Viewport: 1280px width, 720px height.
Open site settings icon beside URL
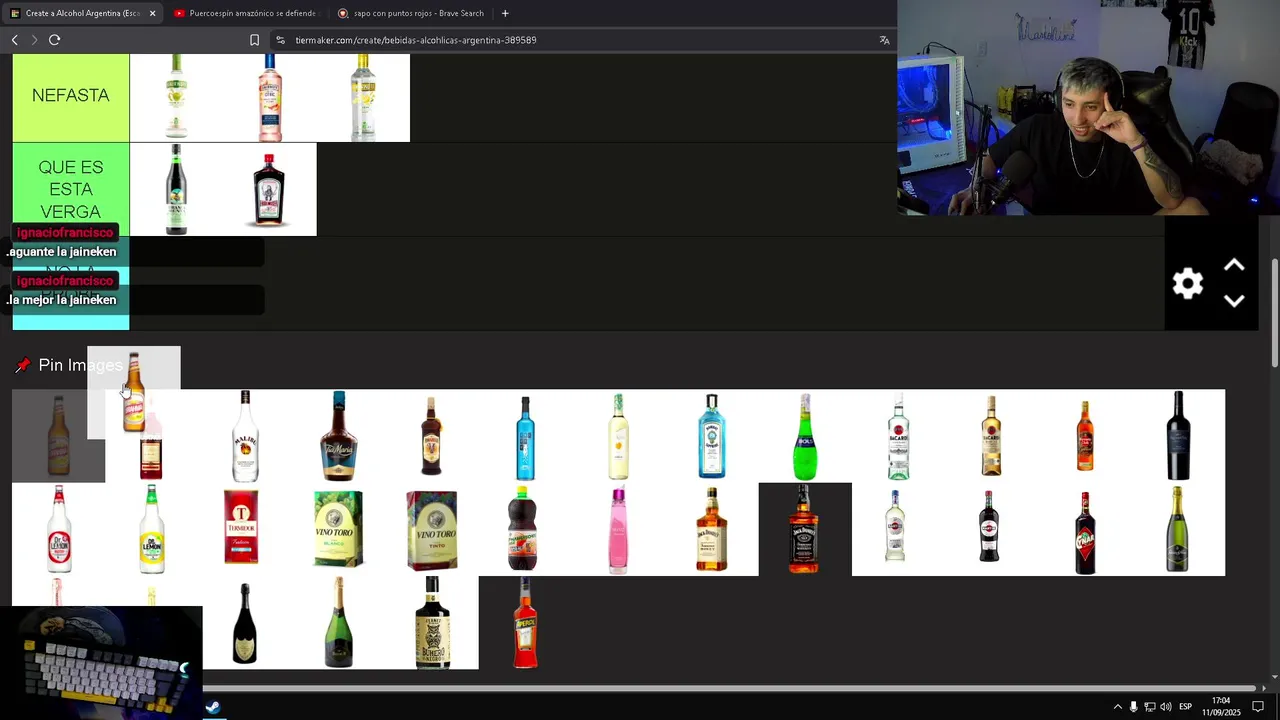[x=280, y=40]
